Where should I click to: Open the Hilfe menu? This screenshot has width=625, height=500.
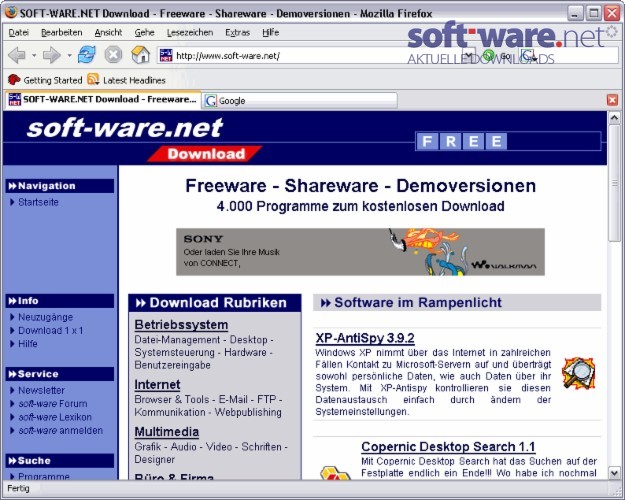point(271,32)
